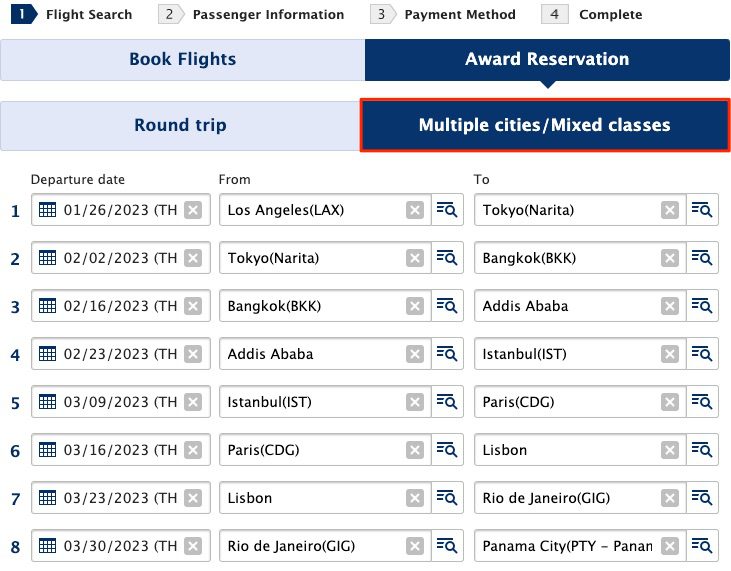This screenshot has width=731, height=571.
Task: Click the 03/16/2023 departure date field
Action: click(121, 450)
